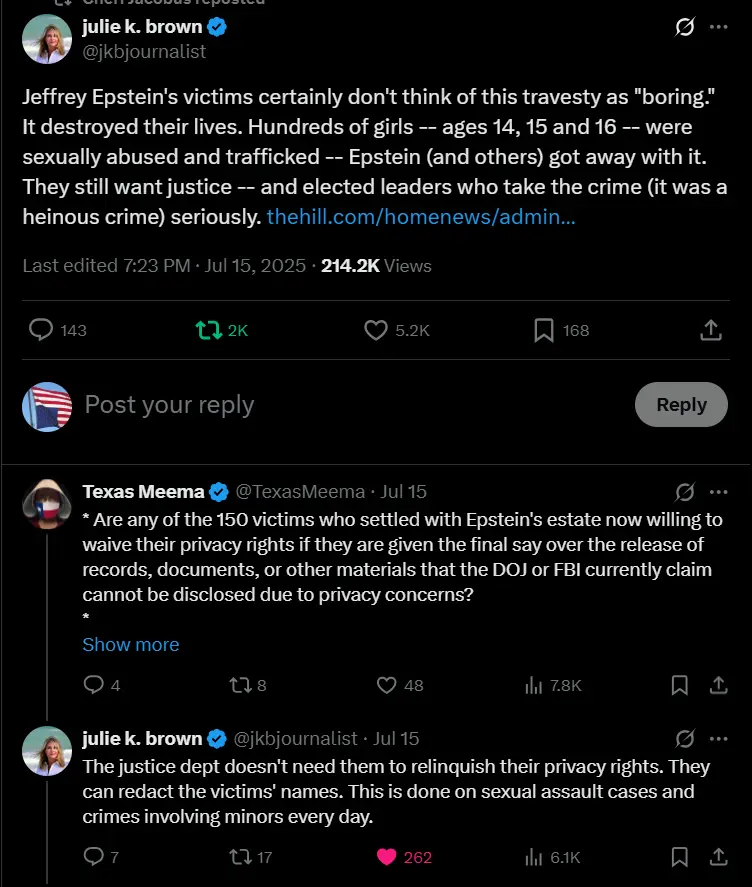Click the gray Reply button
752x887 pixels.
click(x=681, y=404)
